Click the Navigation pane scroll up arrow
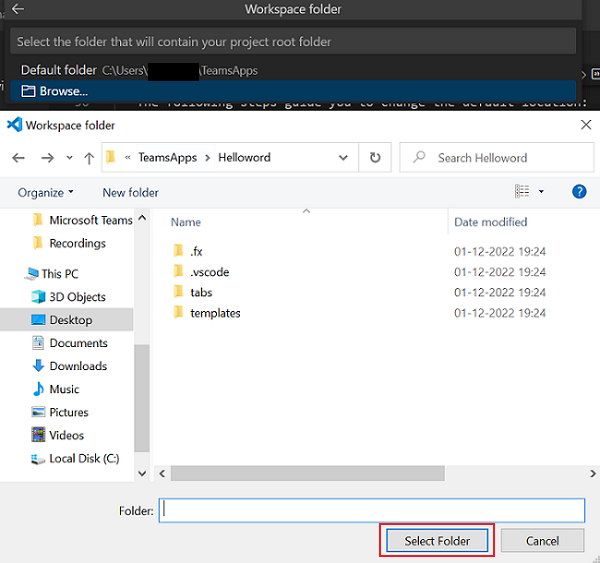Image resolution: width=600 pixels, height=563 pixels. tap(142, 218)
